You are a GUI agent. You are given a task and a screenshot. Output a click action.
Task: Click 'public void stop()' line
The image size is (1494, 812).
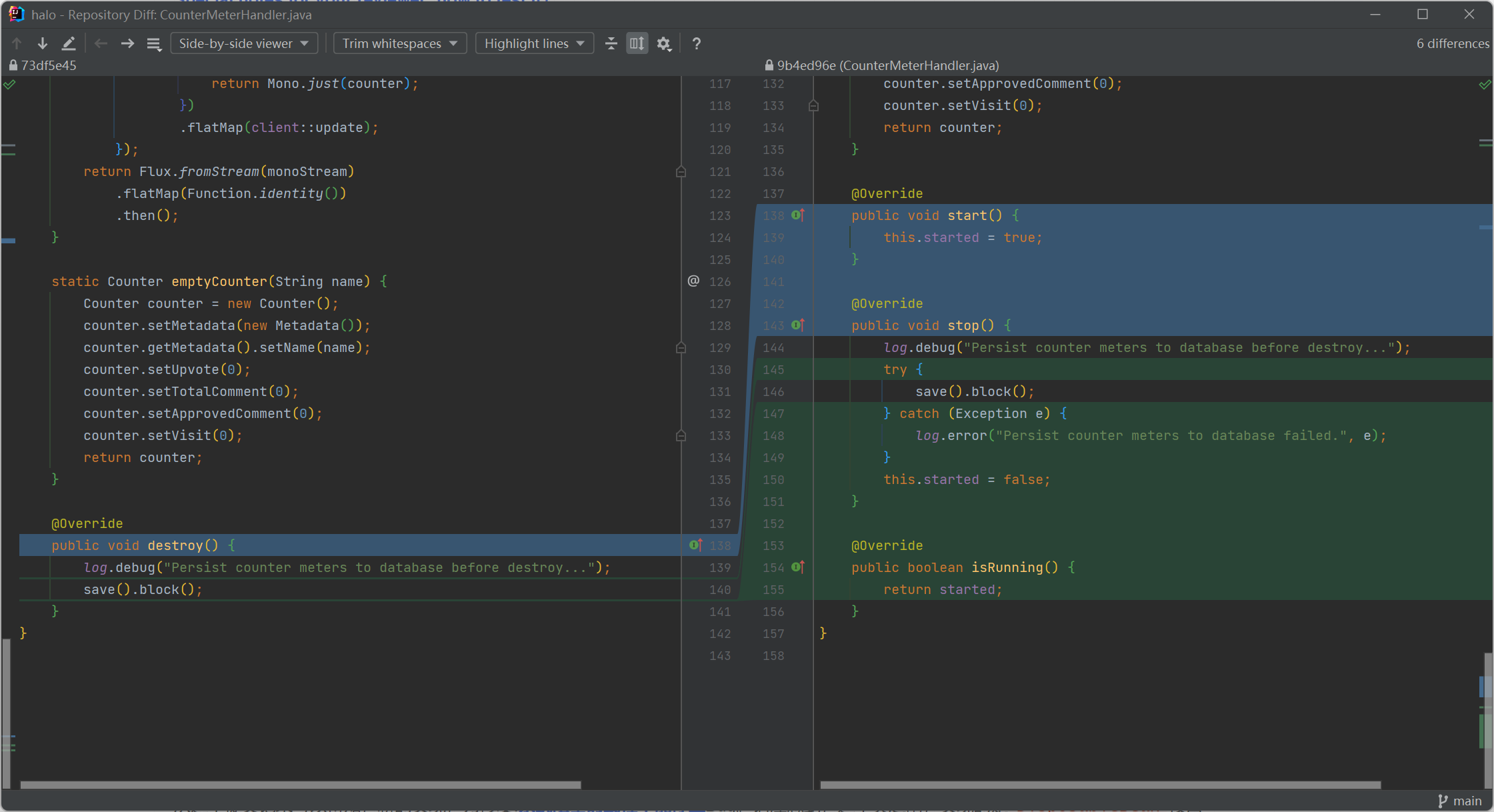tap(931, 325)
